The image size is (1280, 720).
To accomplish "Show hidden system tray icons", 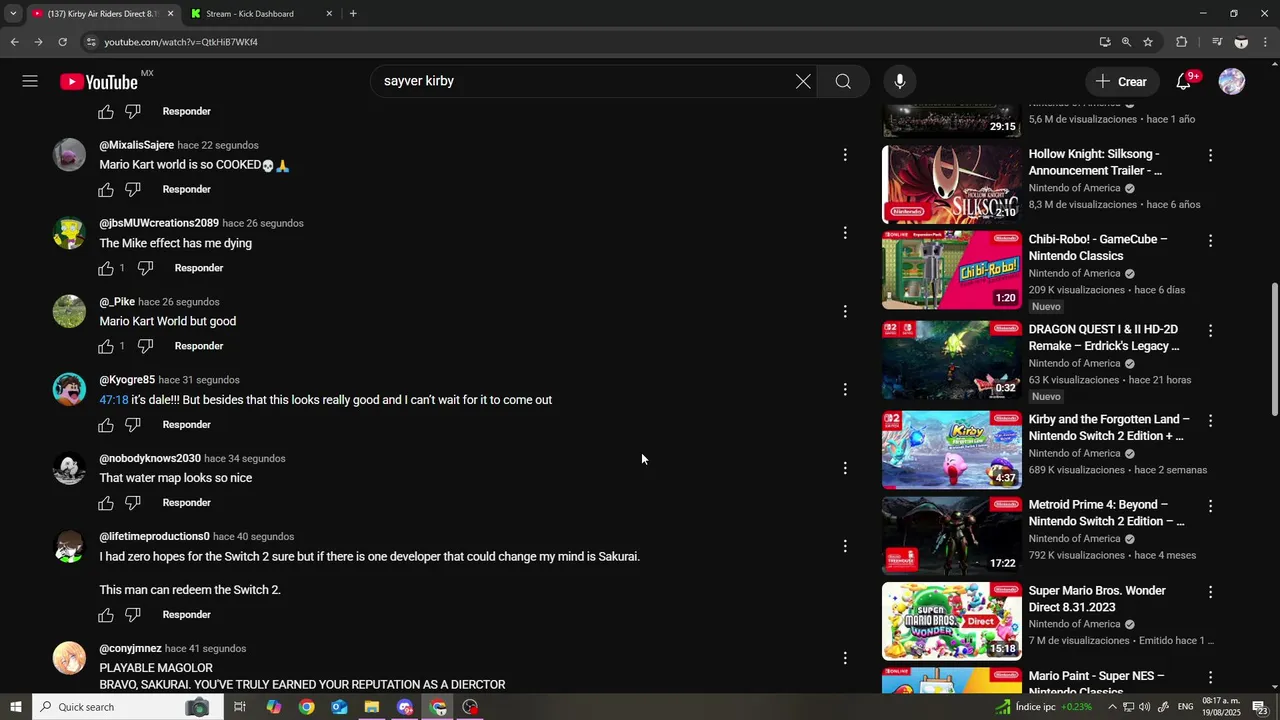I will tap(1112, 707).
